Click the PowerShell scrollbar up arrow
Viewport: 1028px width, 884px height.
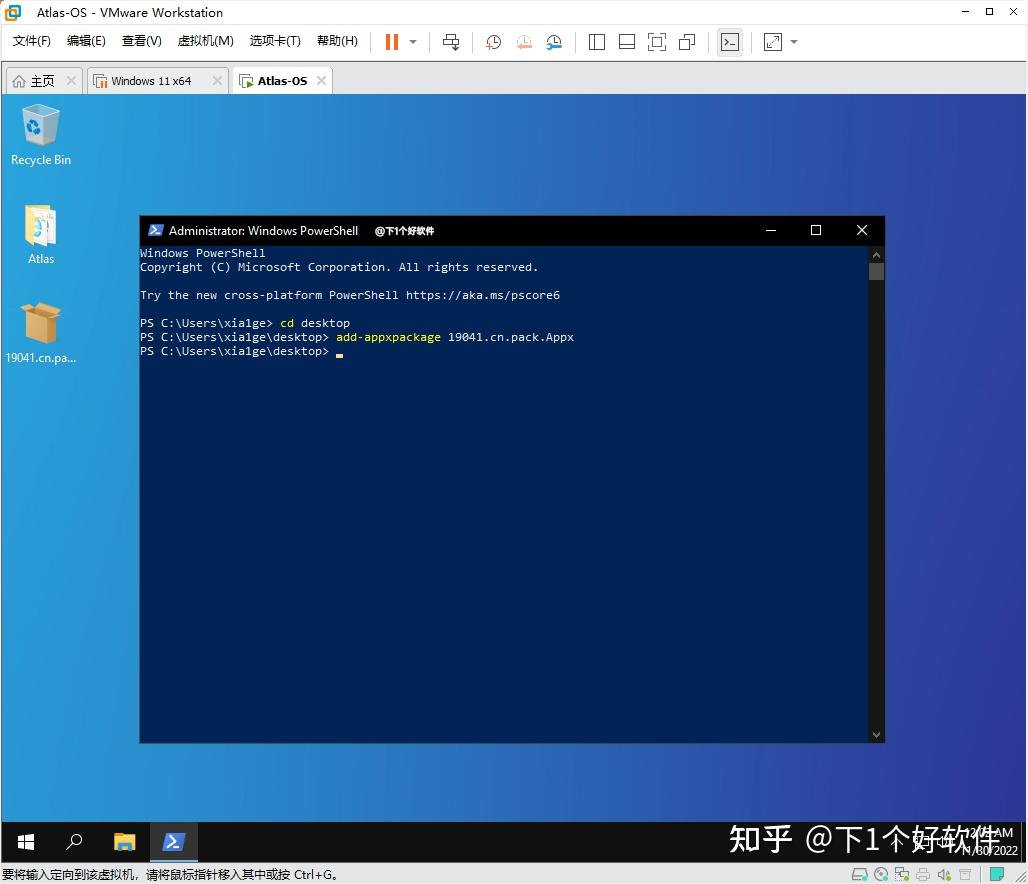(877, 254)
